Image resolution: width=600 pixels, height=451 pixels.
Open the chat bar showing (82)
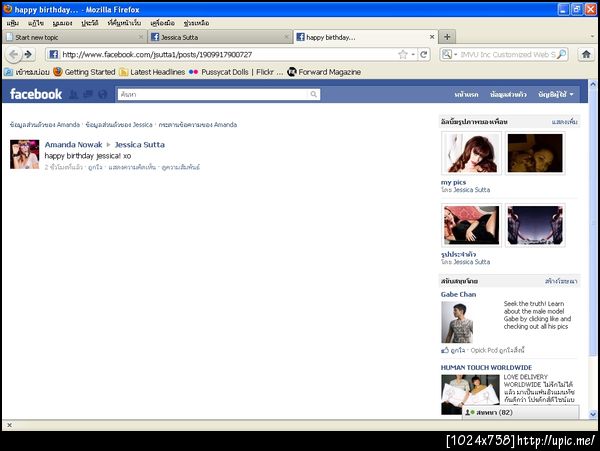[520, 412]
